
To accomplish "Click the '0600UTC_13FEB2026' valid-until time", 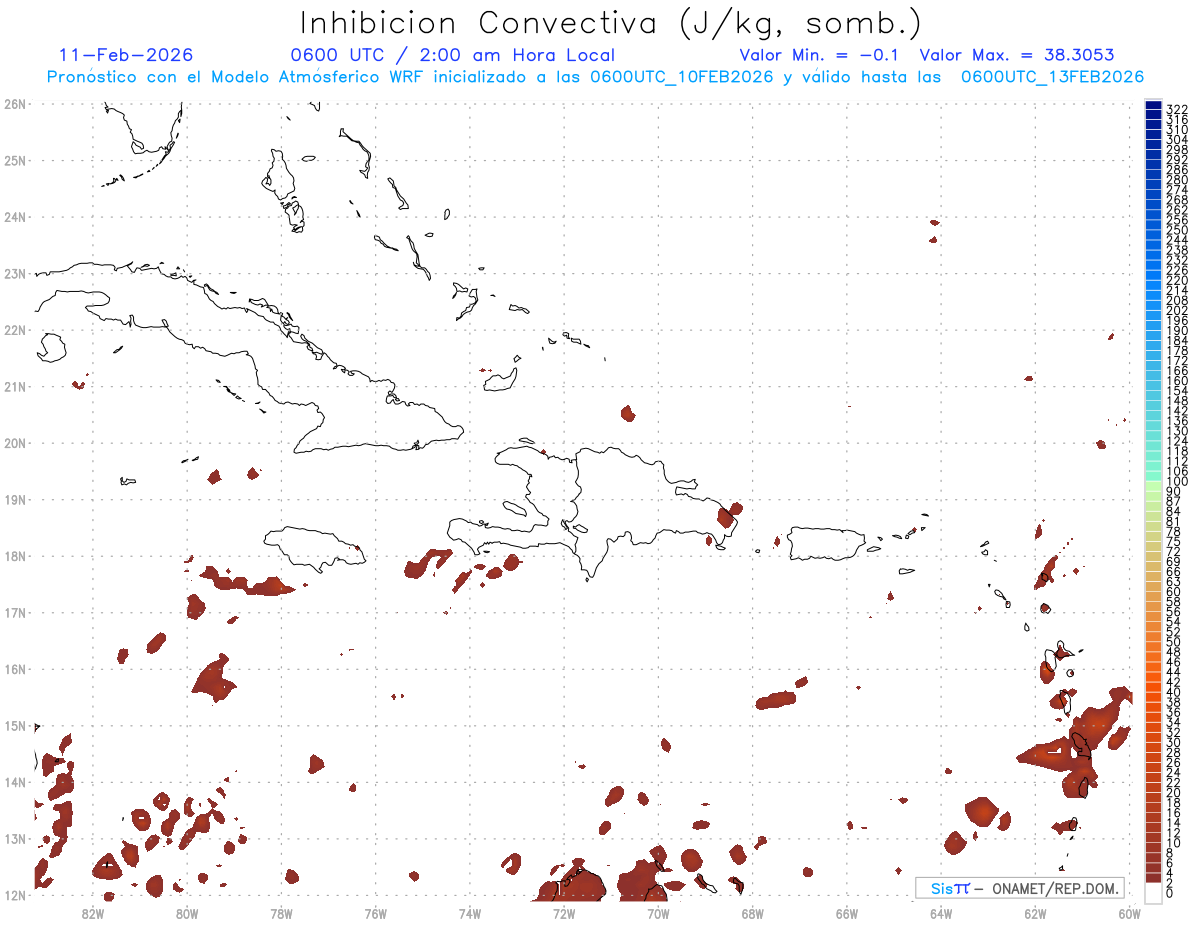I will click(x=1052, y=77).
